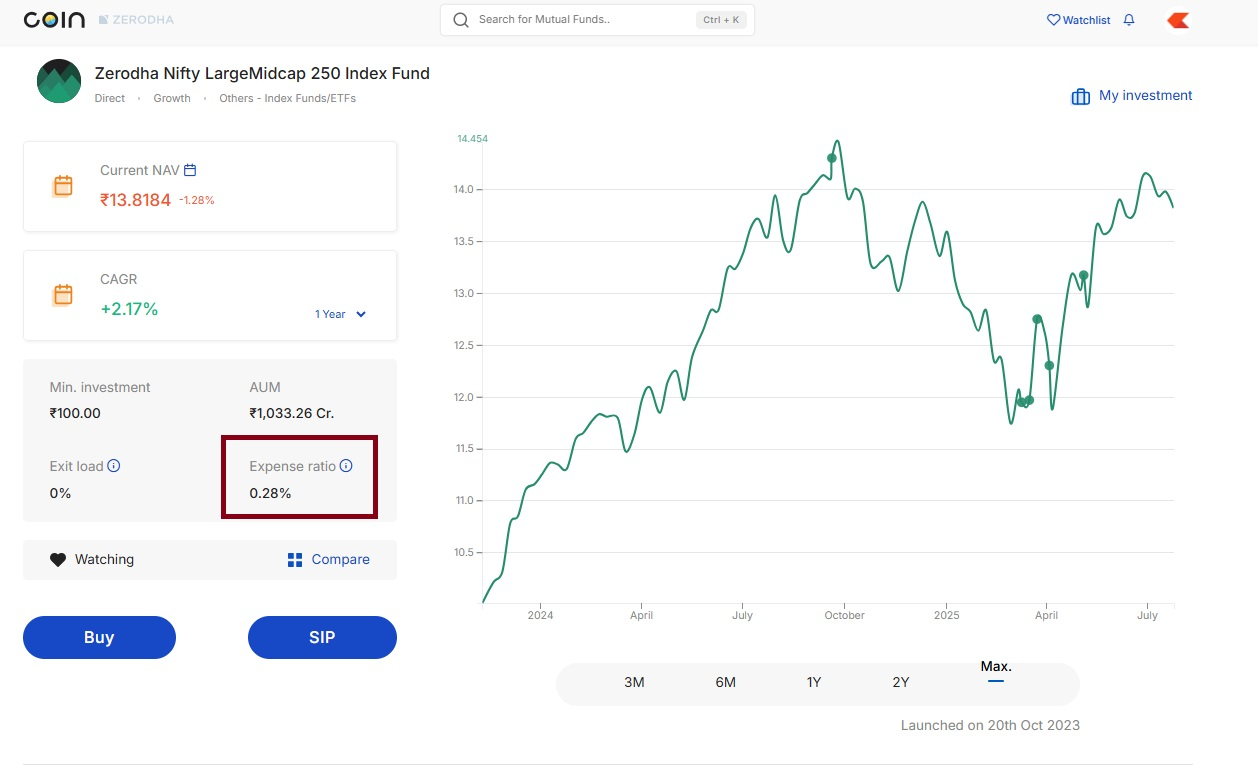1258x765 pixels.
Task: Select the 6M chart range
Action: [725, 682]
